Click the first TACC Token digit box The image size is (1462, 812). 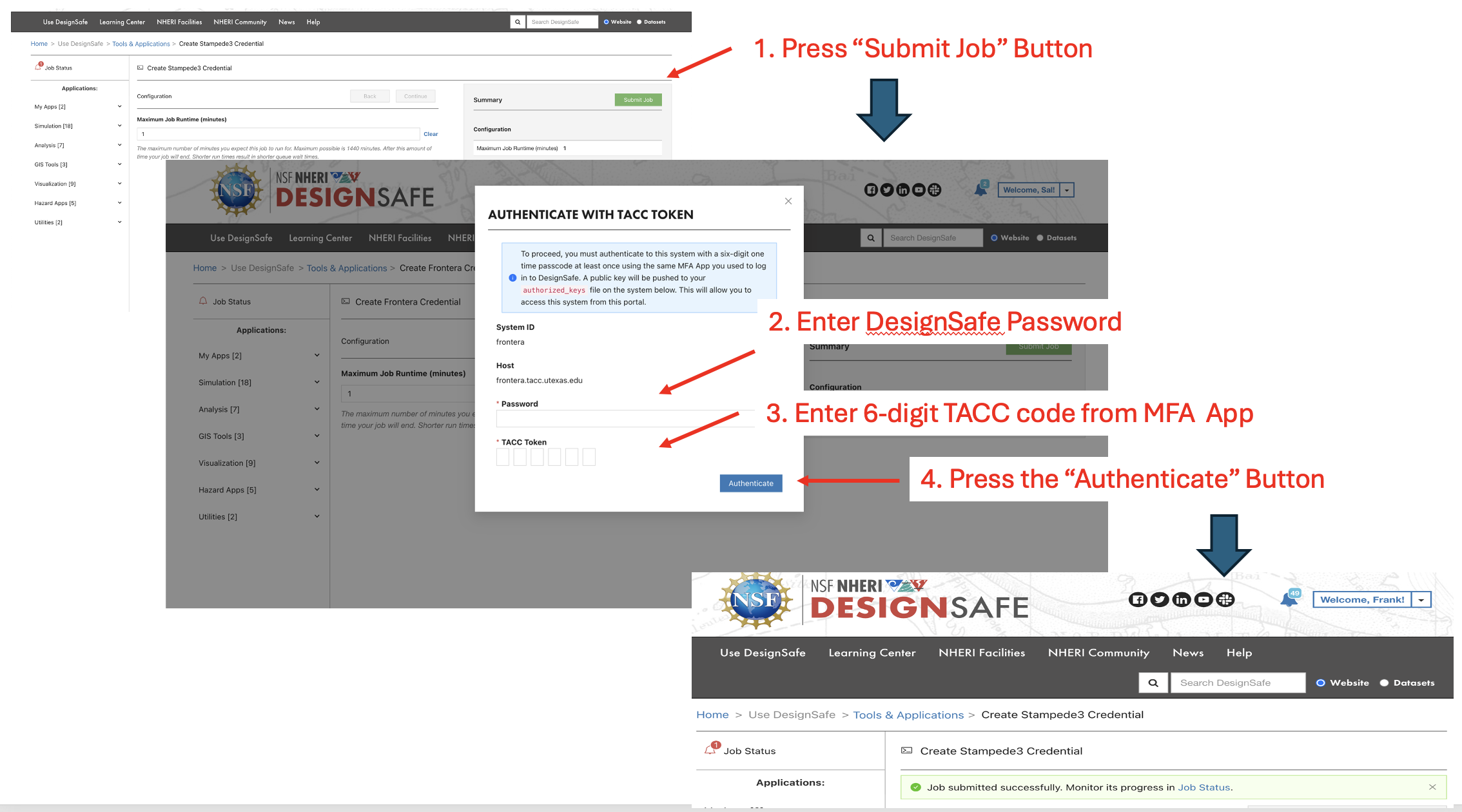point(503,457)
